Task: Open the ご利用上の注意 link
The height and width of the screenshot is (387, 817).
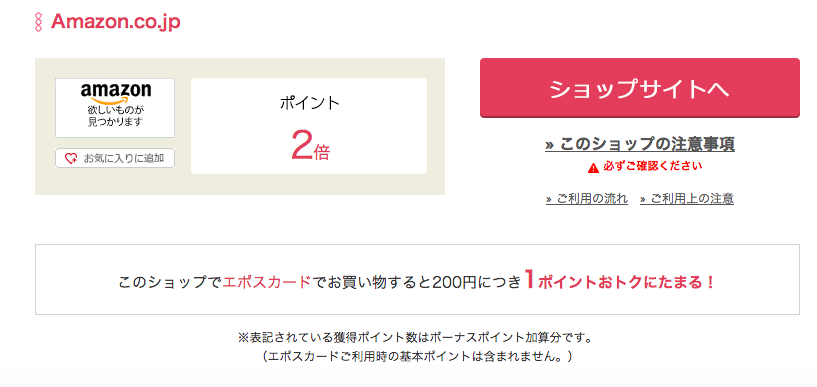Action: point(687,198)
